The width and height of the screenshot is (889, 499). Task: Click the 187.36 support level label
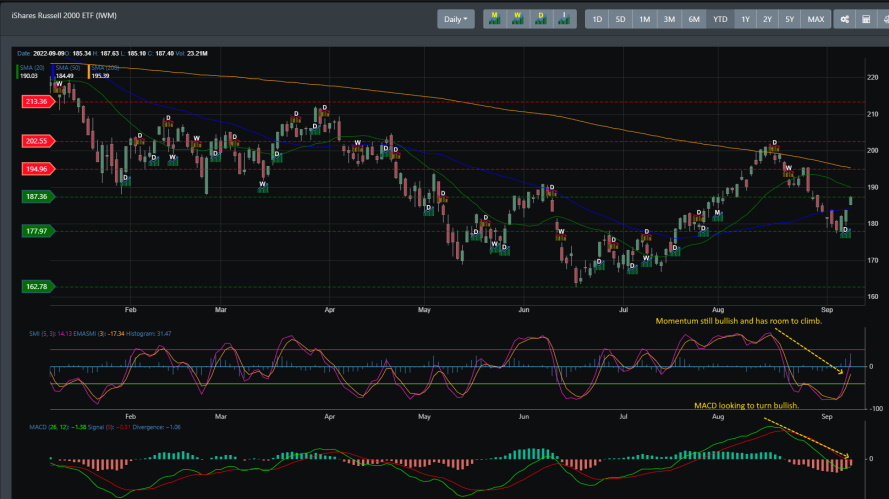[38, 197]
